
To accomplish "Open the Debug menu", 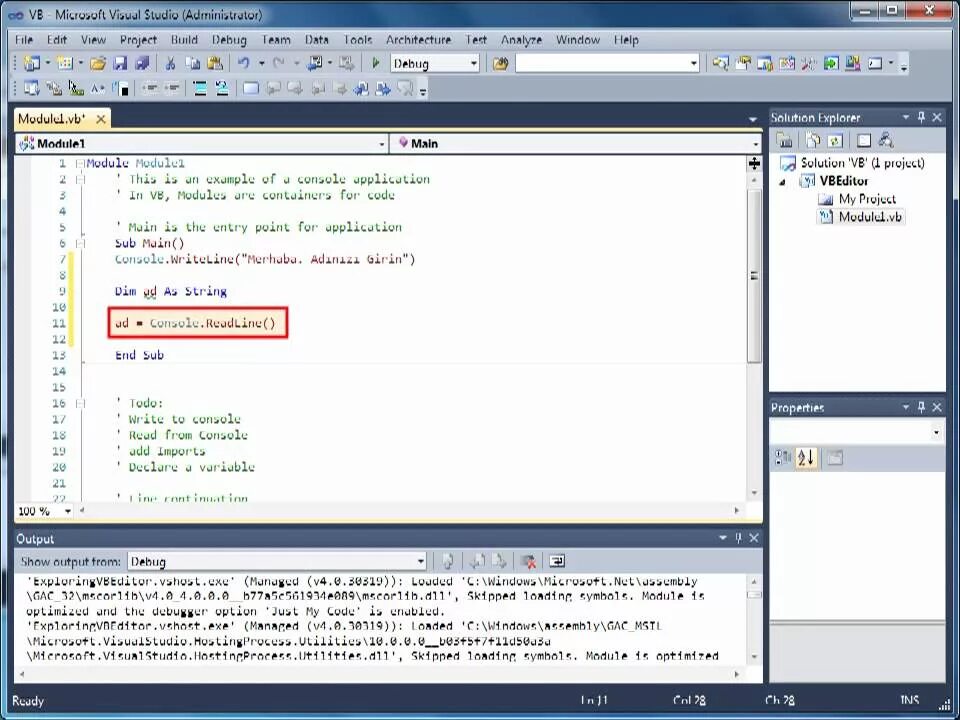I will [229, 40].
